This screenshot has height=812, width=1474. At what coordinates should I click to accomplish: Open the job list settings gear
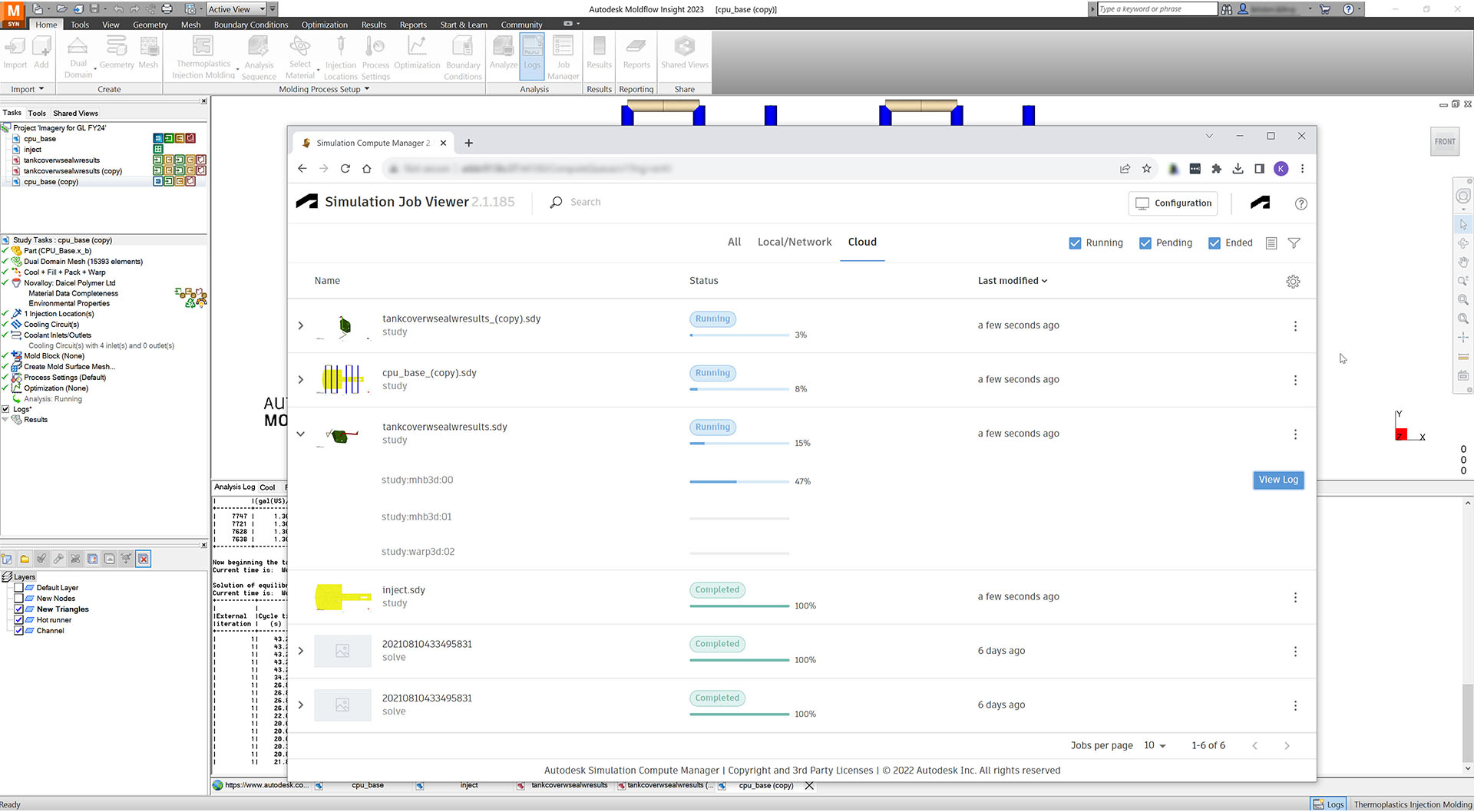pos(1293,282)
